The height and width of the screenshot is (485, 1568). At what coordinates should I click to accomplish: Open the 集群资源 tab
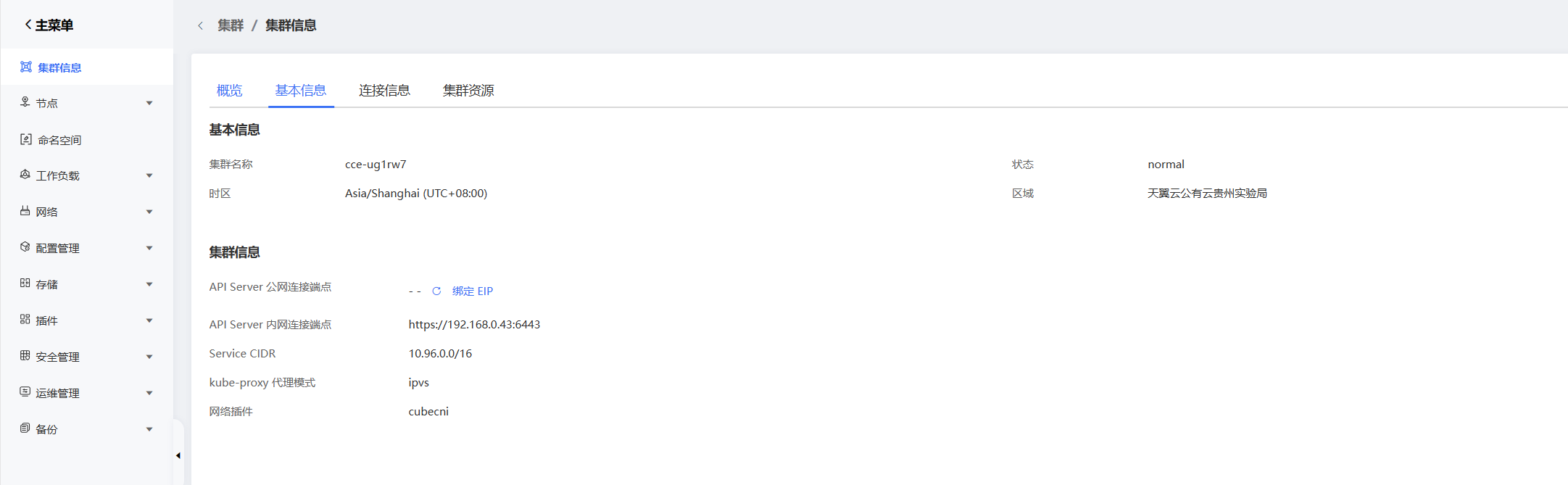pos(468,91)
